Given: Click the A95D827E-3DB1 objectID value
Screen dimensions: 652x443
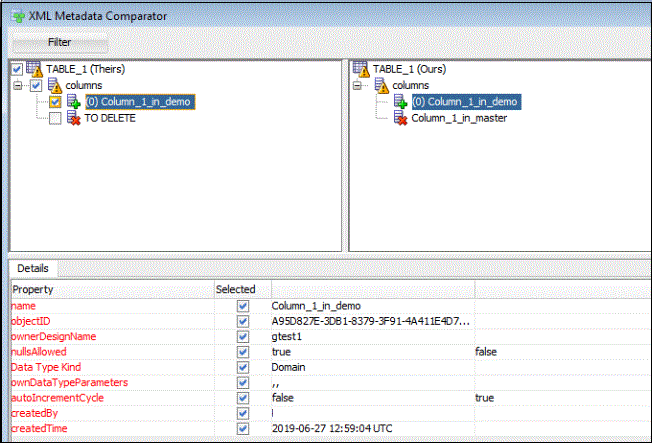Looking at the screenshot, I should (370, 321).
